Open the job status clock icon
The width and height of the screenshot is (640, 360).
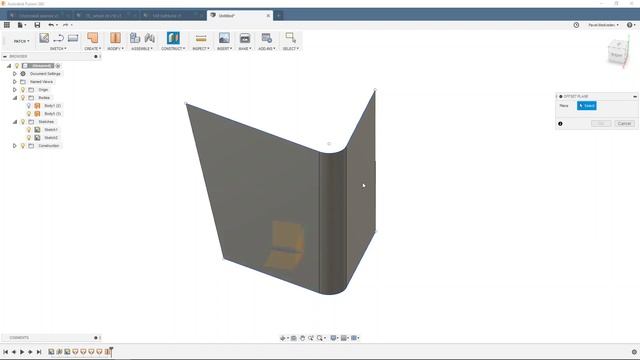coord(576,25)
